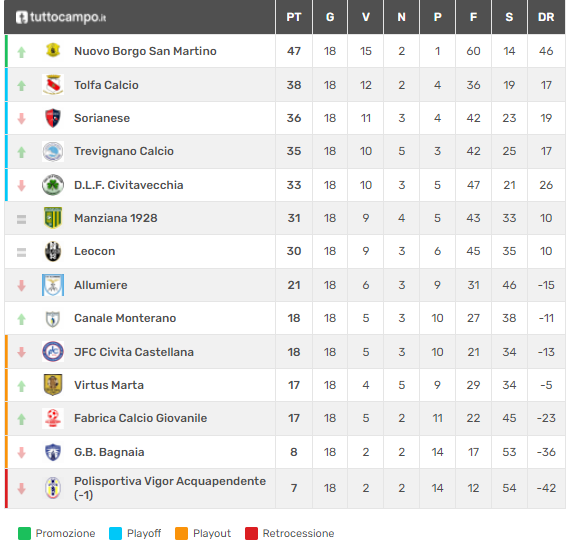Click the Tolfa Calcio crest icon
Screen dimensions: 570x540
click(x=53, y=84)
